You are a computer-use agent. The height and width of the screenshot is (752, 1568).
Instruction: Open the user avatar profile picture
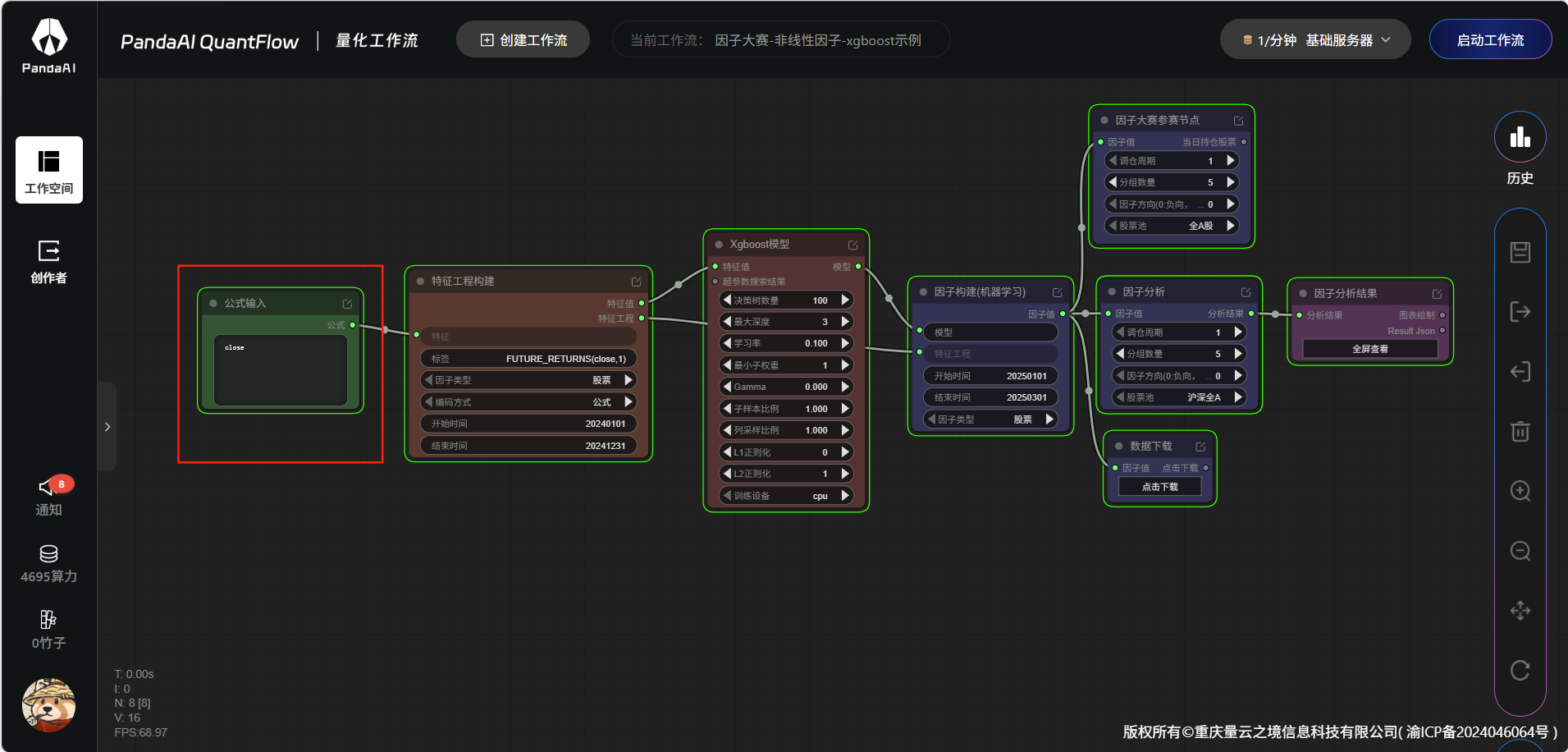(x=48, y=705)
